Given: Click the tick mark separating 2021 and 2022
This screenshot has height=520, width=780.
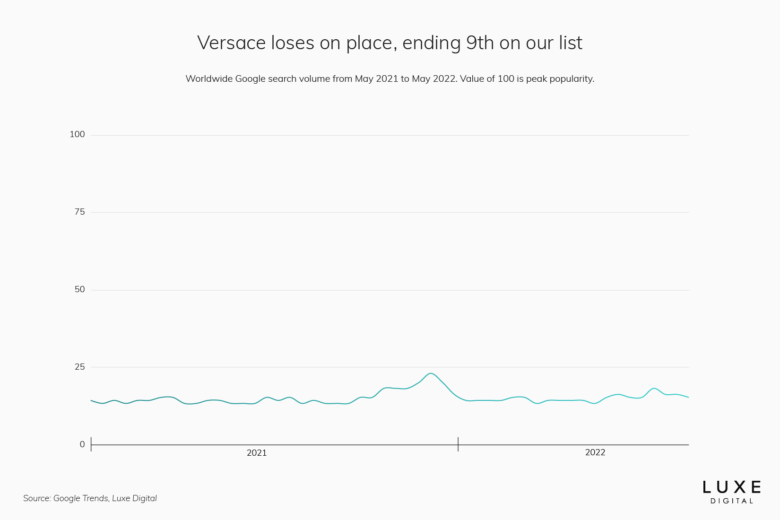Looking at the screenshot, I should 458,444.
